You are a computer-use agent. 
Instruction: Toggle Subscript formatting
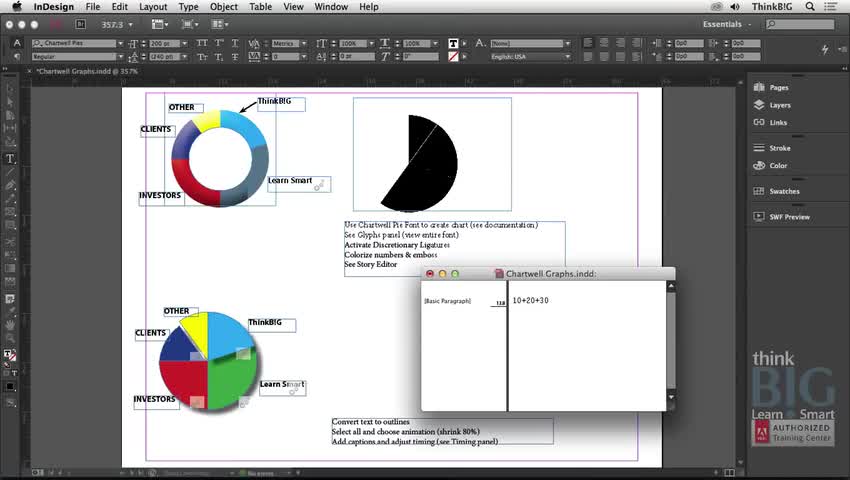[x=219, y=56]
